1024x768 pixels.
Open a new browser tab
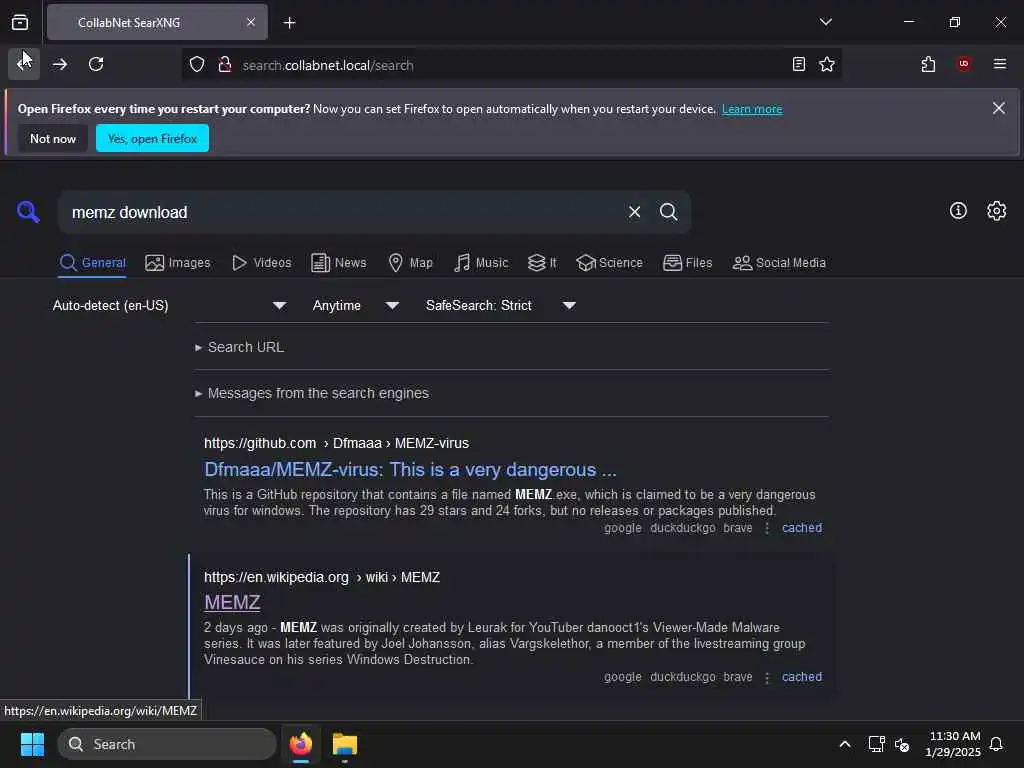289,23
